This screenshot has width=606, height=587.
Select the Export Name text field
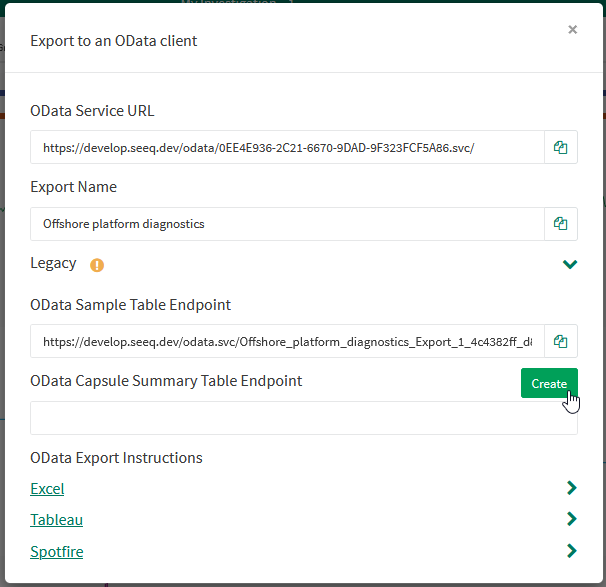tap(287, 224)
